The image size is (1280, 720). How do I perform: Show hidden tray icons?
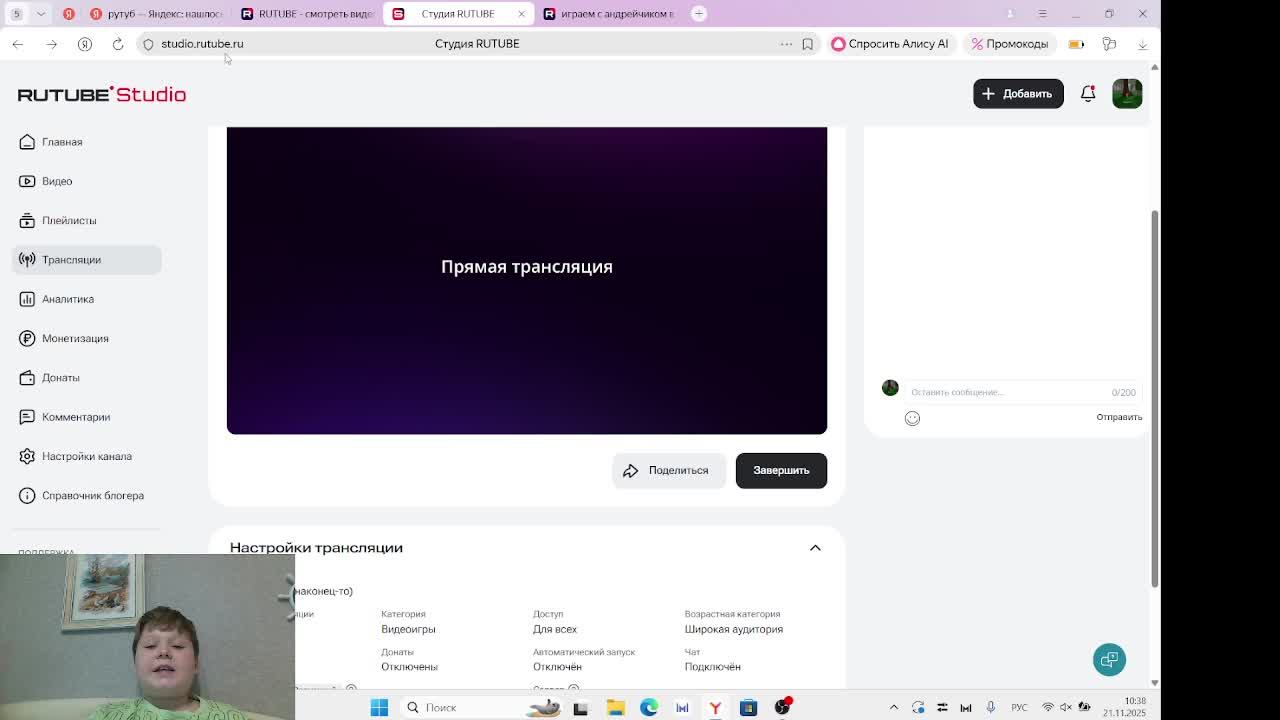tap(894, 708)
